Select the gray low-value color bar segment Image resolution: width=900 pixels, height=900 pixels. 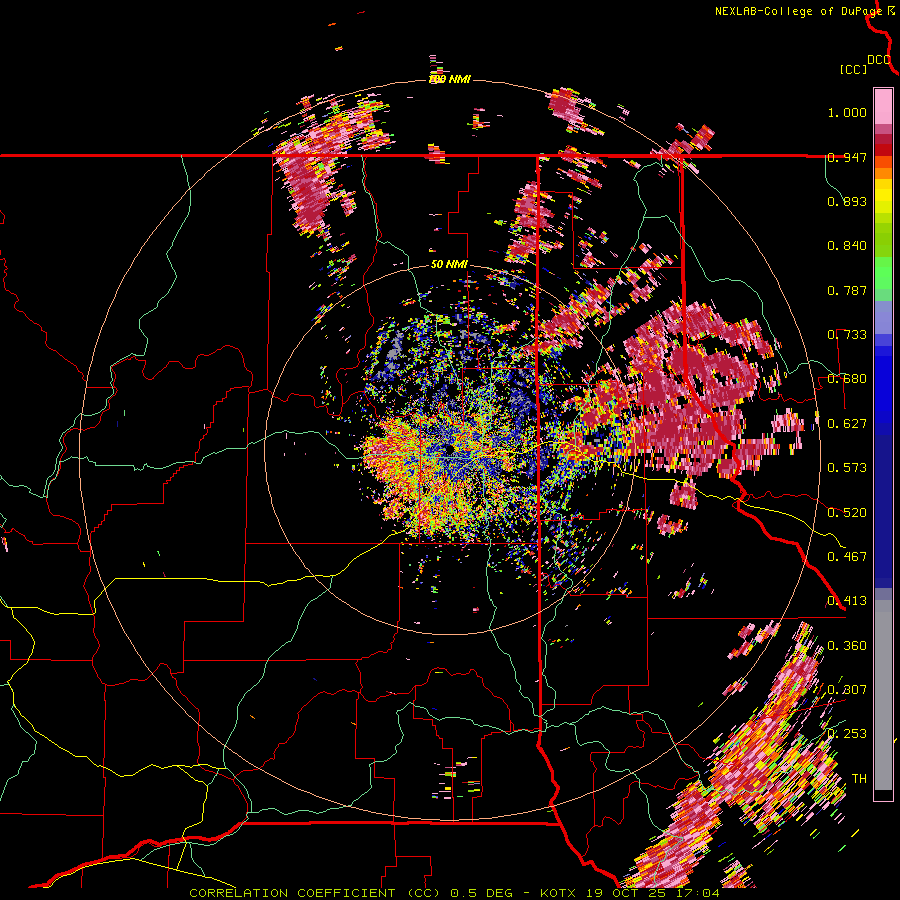pyautogui.click(x=883, y=695)
